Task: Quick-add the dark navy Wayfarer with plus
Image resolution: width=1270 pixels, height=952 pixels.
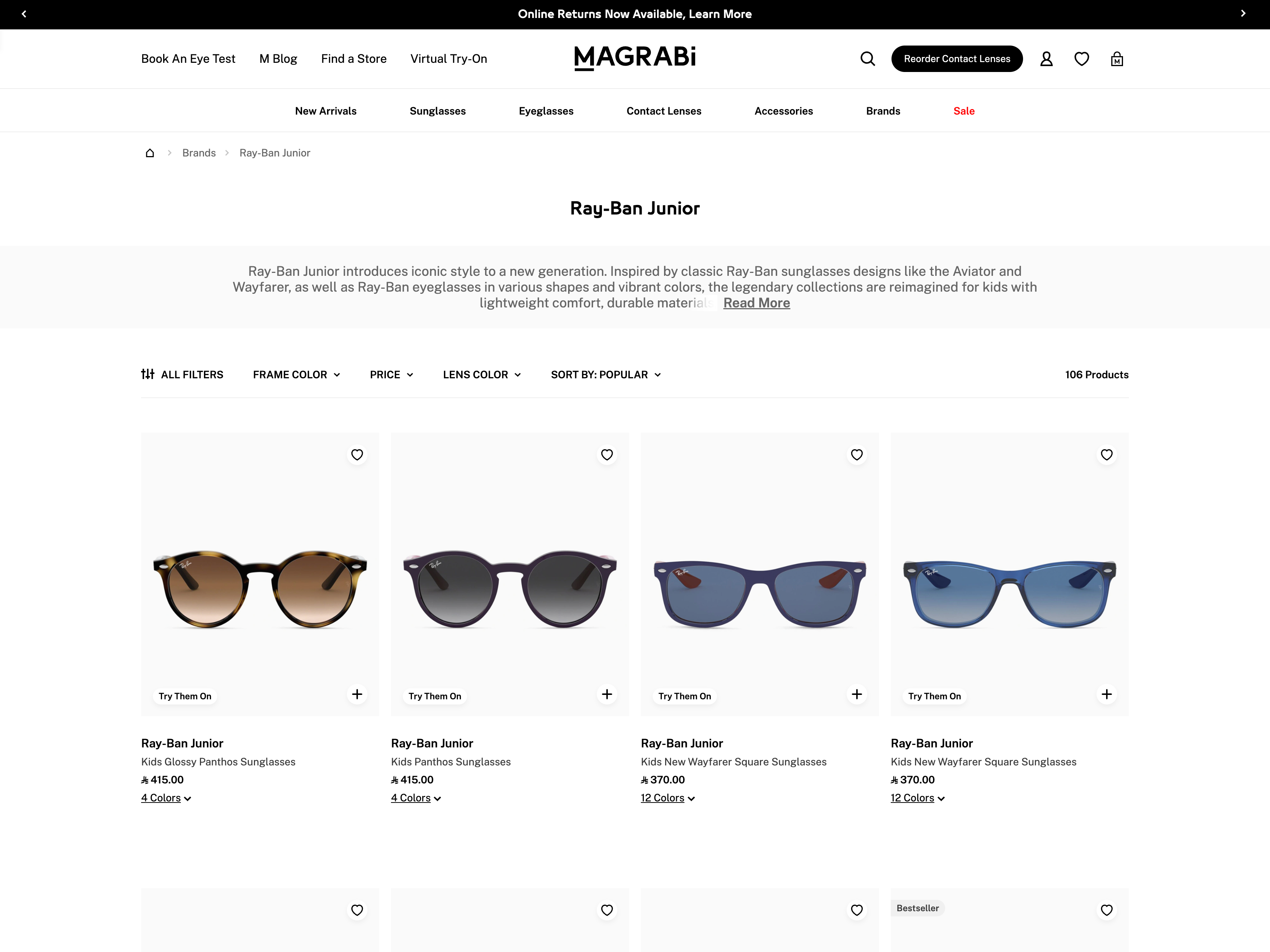Action: (857, 694)
